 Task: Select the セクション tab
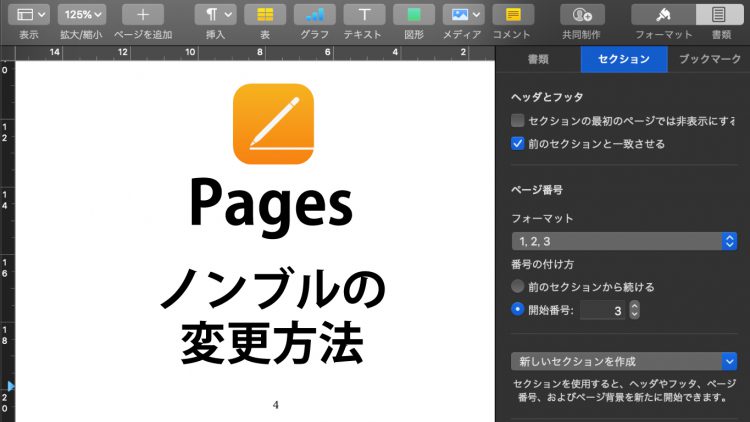624,59
